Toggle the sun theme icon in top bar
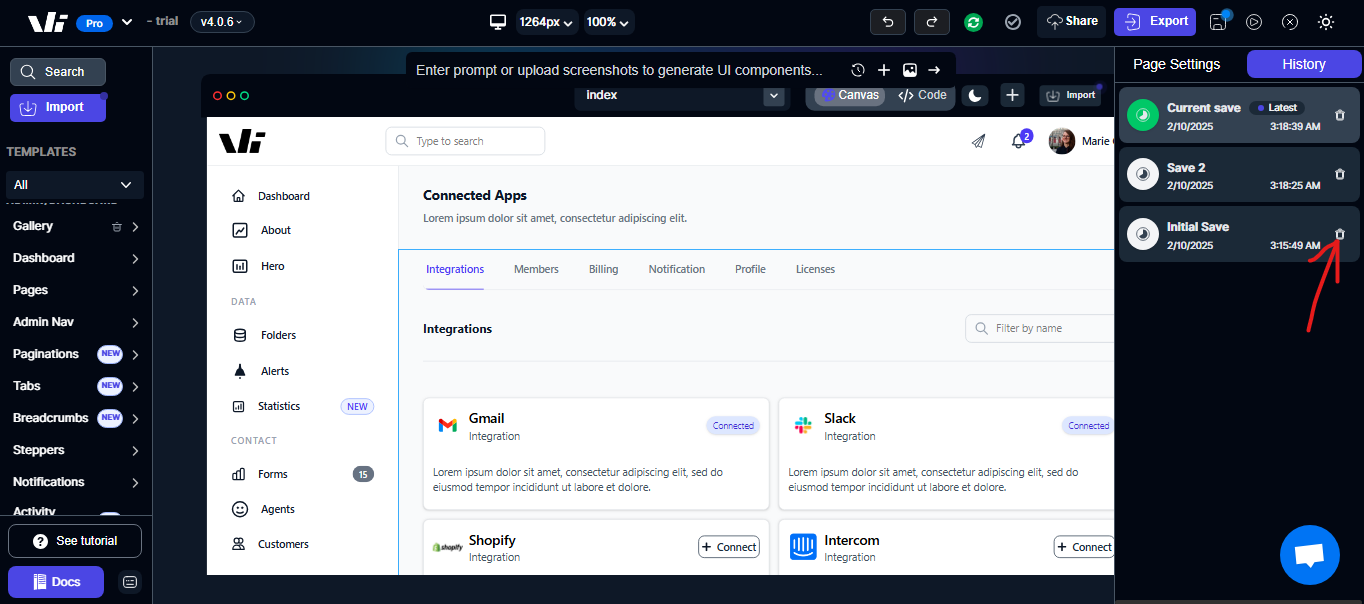 tap(1326, 22)
